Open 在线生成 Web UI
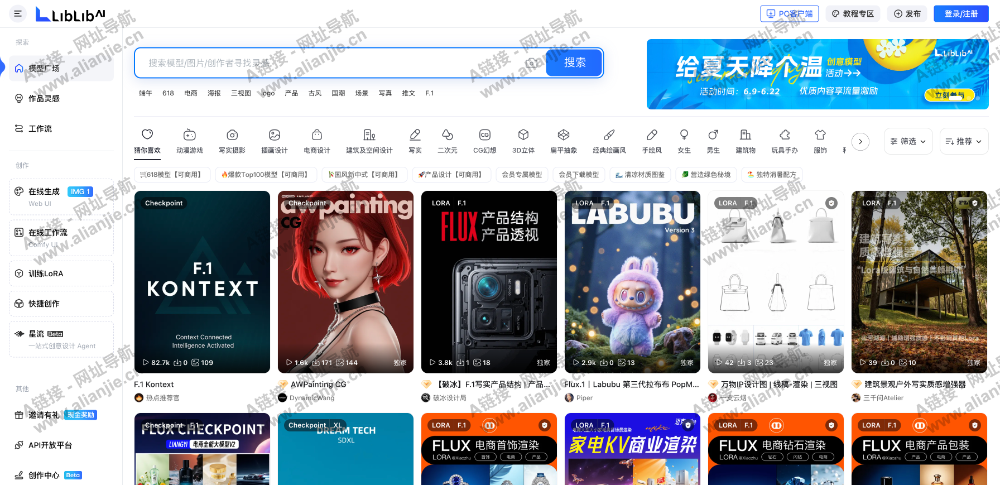The height and width of the screenshot is (485, 1000). point(62,197)
